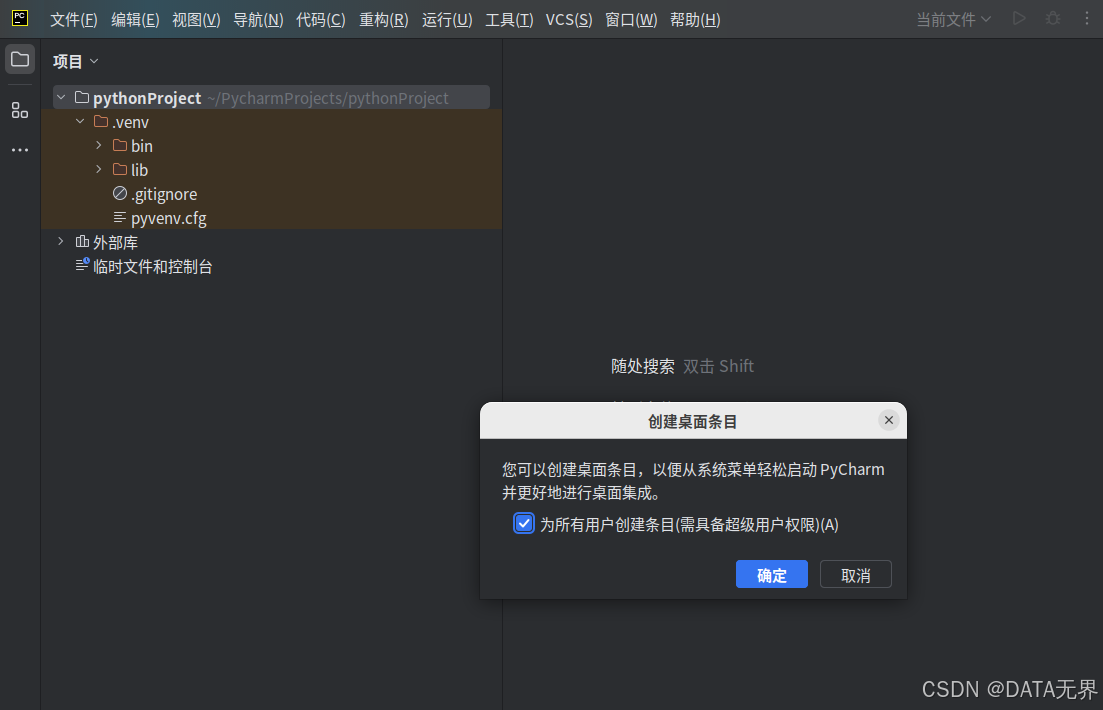The height and width of the screenshot is (710, 1103).
Task: Click the pythonProject folder icon
Action: [x=82, y=97]
